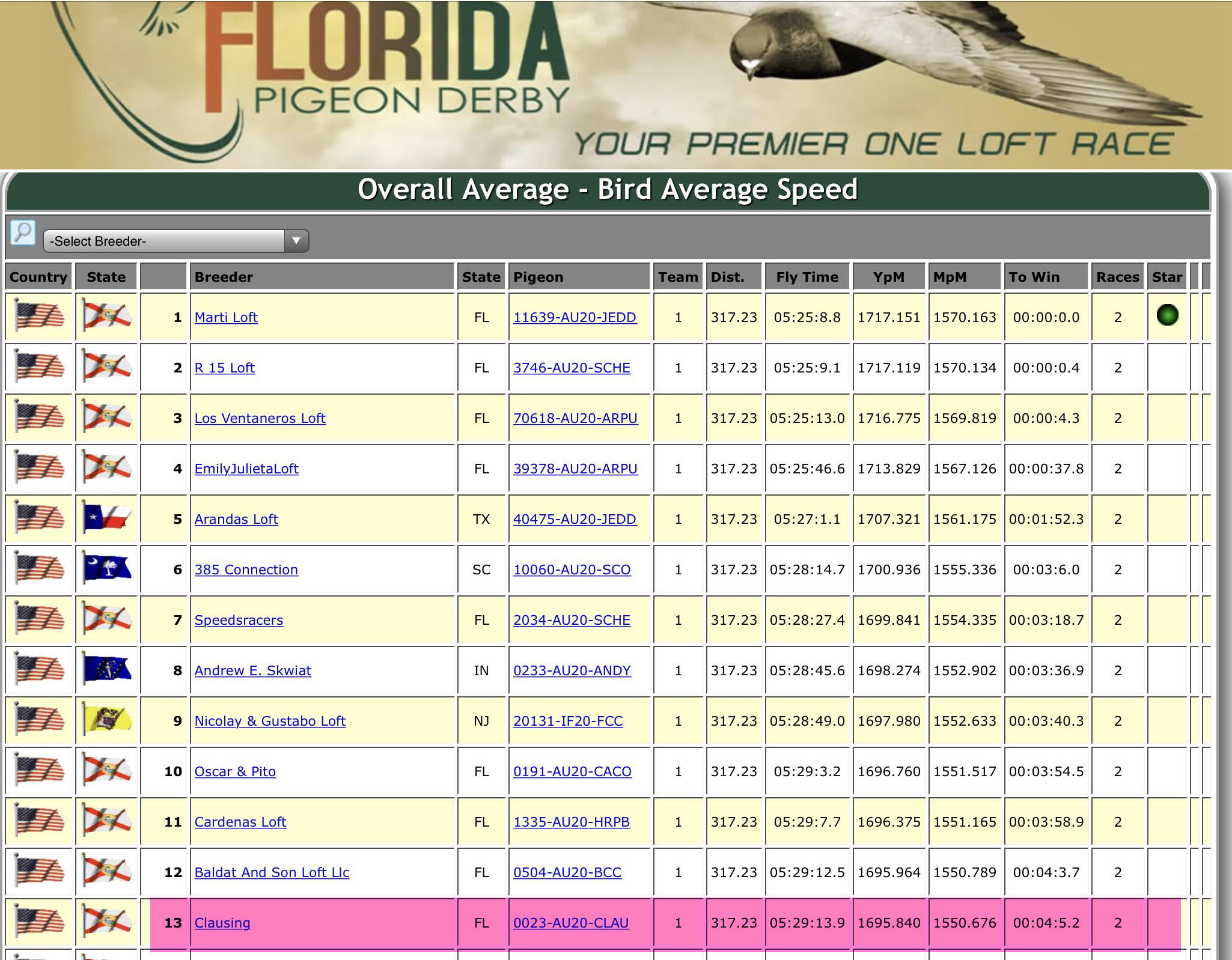Open the Marti Loft breeder link
The height and width of the screenshot is (960, 1232).
(x=226, y=317)
